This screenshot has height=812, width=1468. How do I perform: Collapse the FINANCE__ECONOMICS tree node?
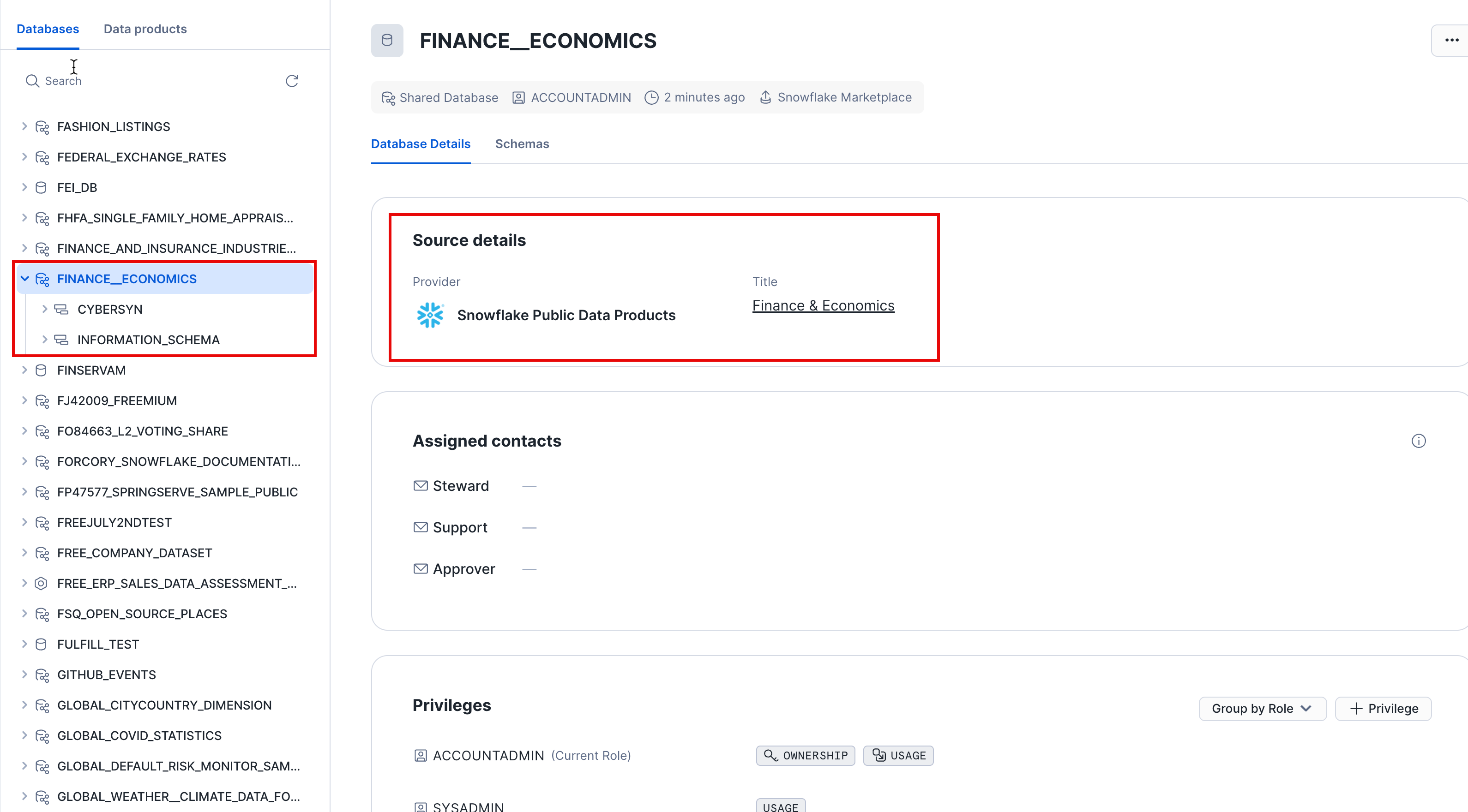(x=24, y=279)
